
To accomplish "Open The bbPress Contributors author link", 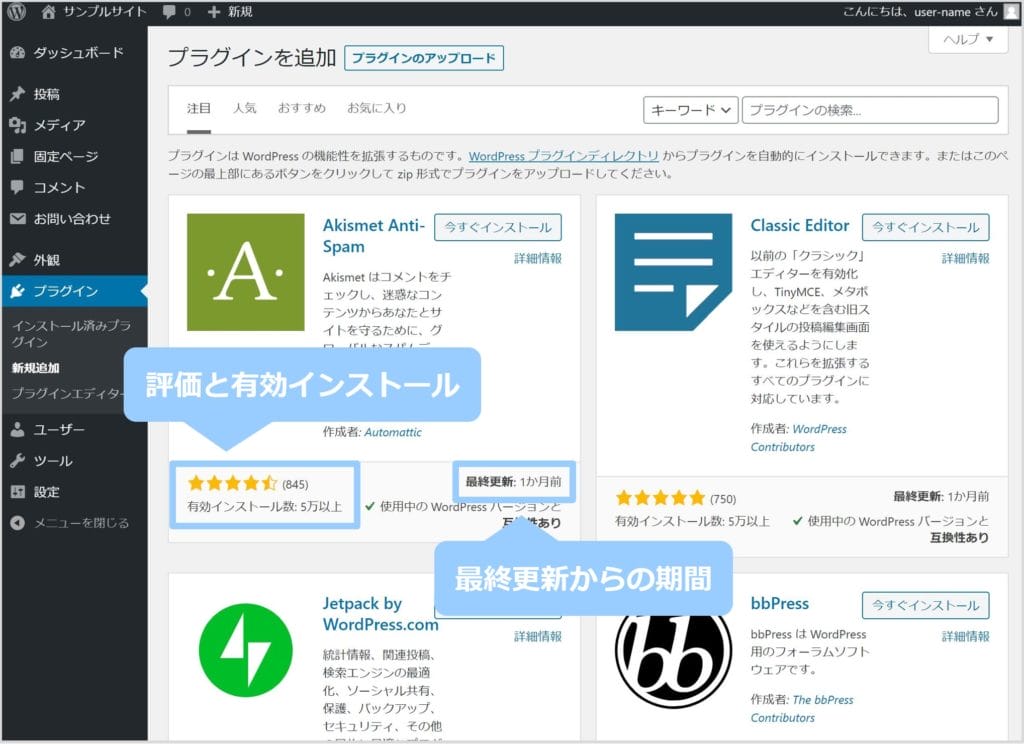I will 802,709.
